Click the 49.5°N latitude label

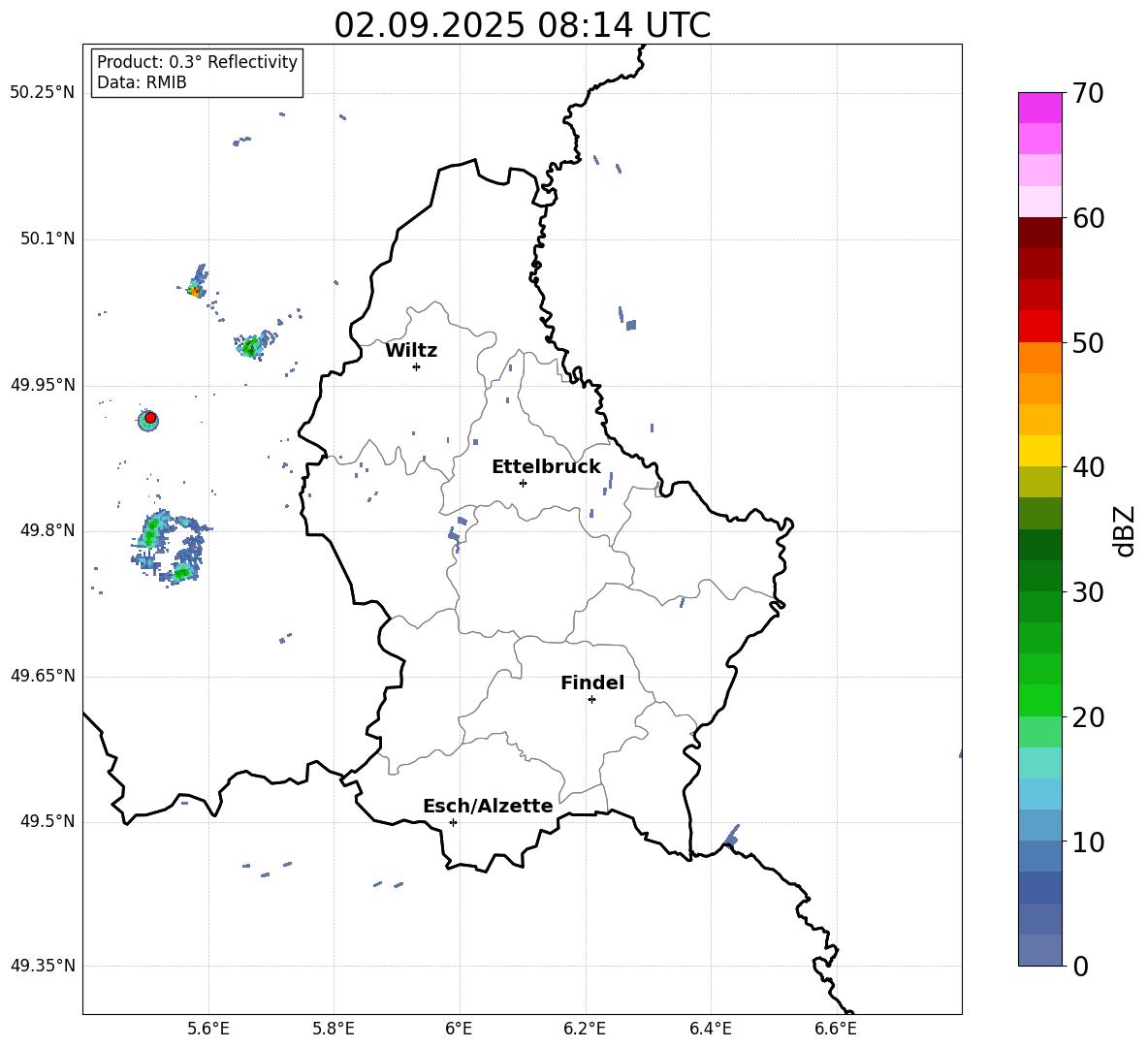[48, 821]
